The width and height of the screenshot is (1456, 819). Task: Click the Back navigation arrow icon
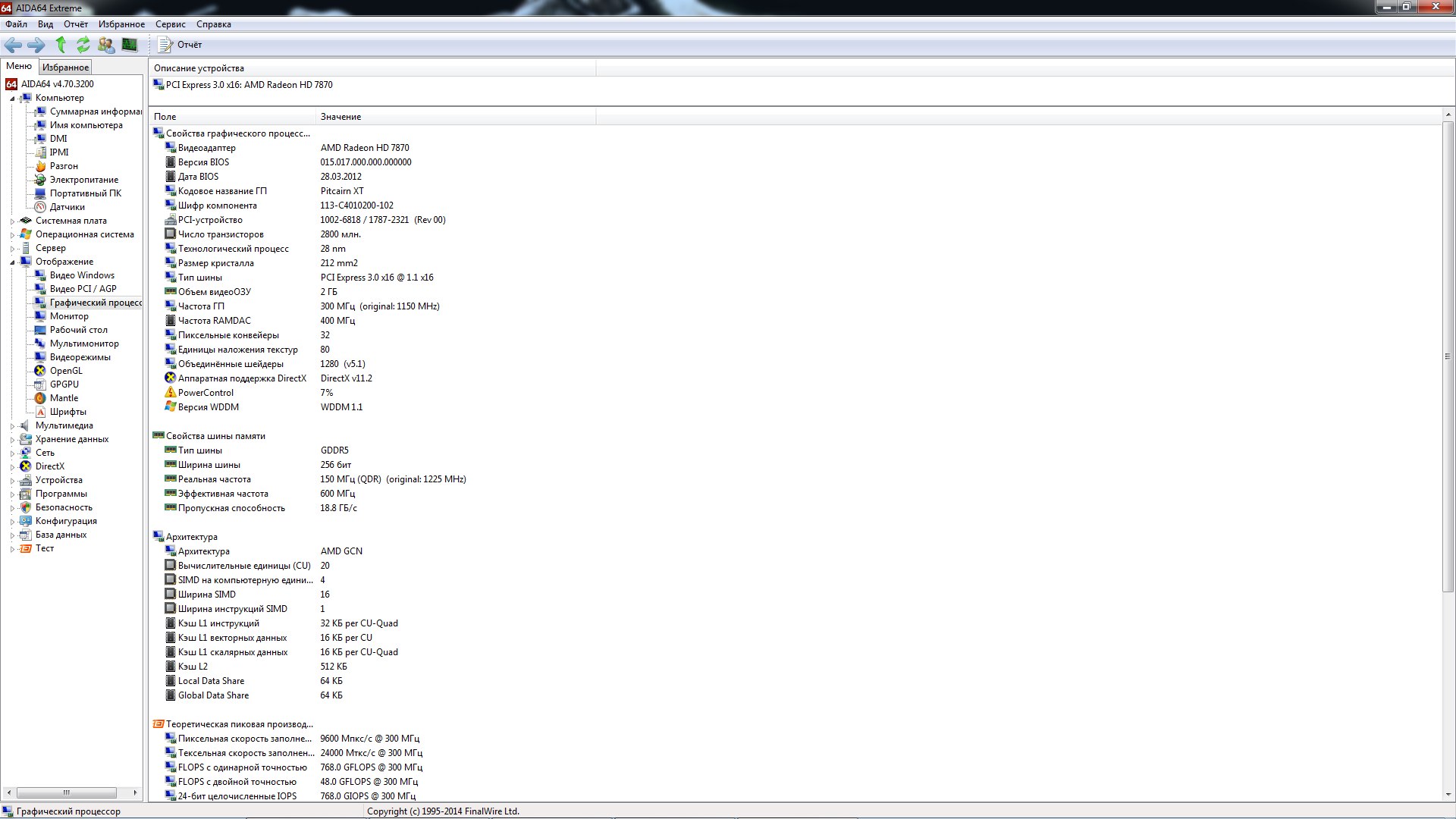point(13,45)
